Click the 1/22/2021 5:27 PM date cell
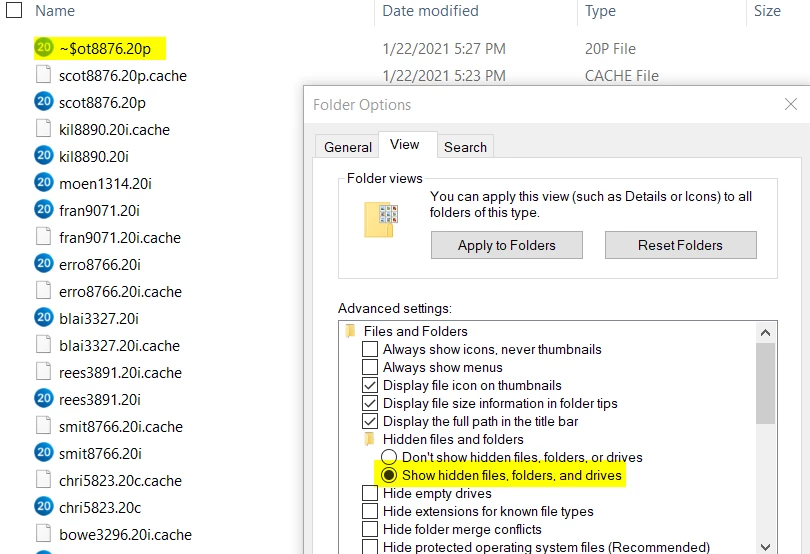The width and height of the screenshot is (810, 554). tap(444, 49)
